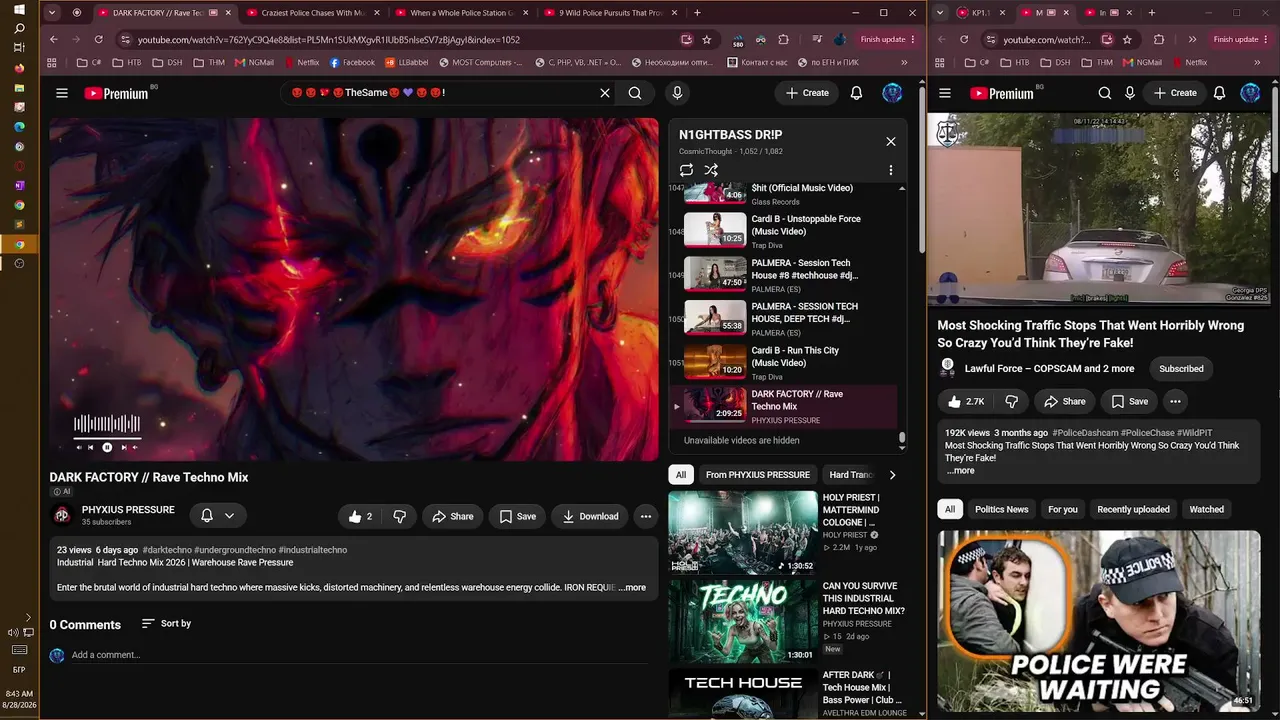
Task: Save the DARK FACTORY video to a playlist
Action: click(518, 516)
